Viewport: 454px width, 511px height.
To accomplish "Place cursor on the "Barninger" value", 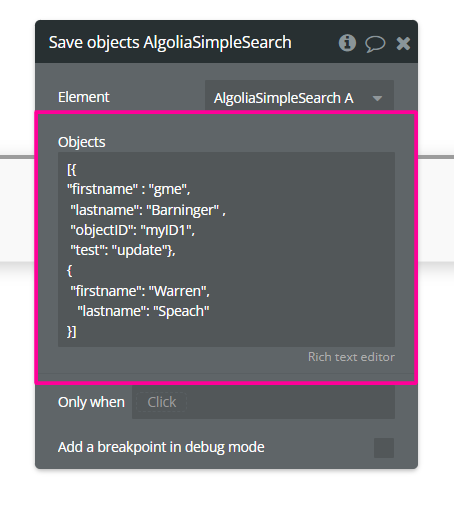I will click(183, 210).
